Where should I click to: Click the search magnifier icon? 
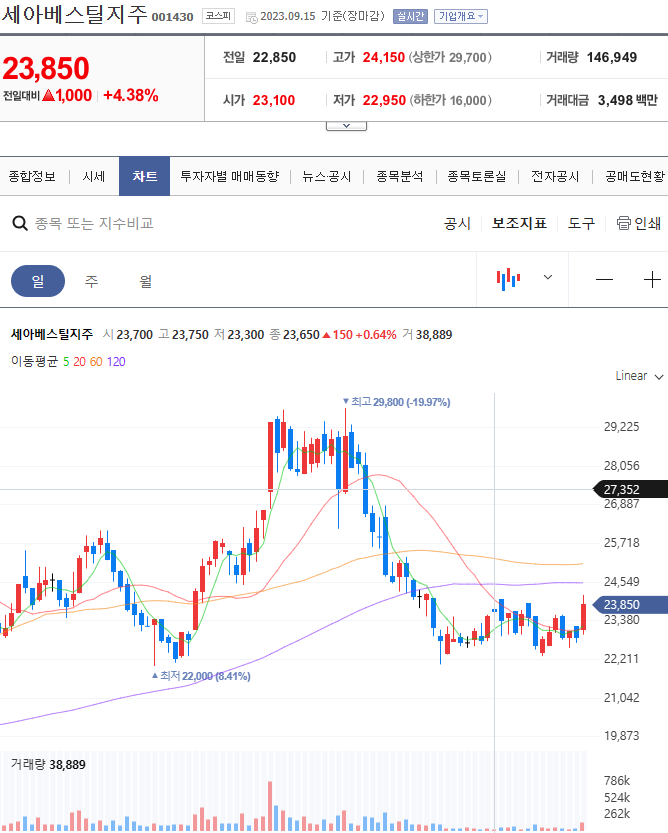tap(20, 223)
